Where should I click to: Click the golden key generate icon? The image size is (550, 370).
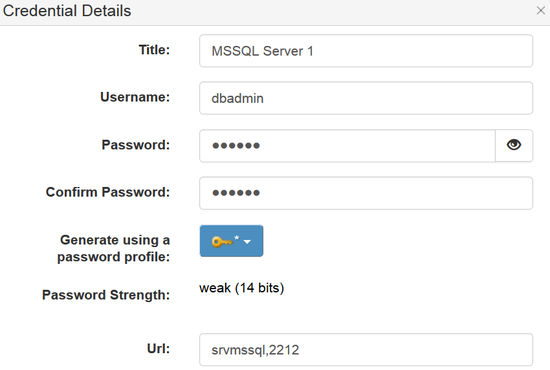pyautogui.click(x=222, y=242)
